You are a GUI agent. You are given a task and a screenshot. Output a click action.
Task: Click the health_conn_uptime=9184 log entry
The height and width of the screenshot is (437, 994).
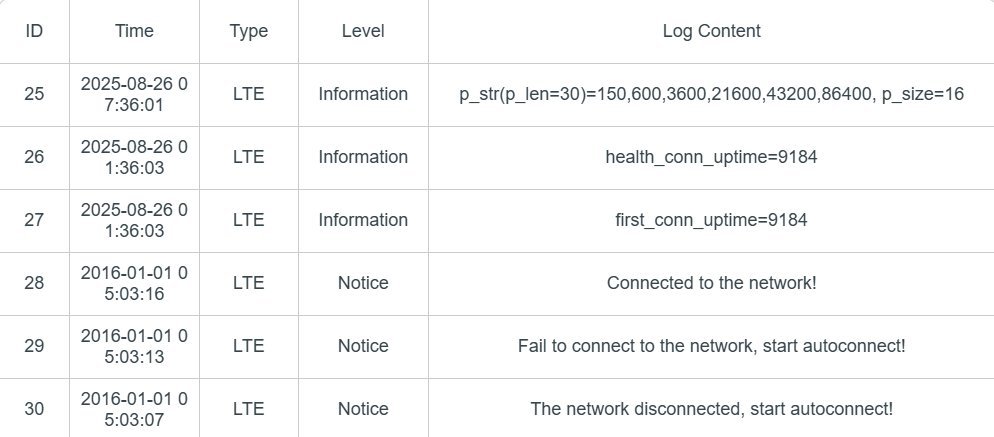click(711, 157)
